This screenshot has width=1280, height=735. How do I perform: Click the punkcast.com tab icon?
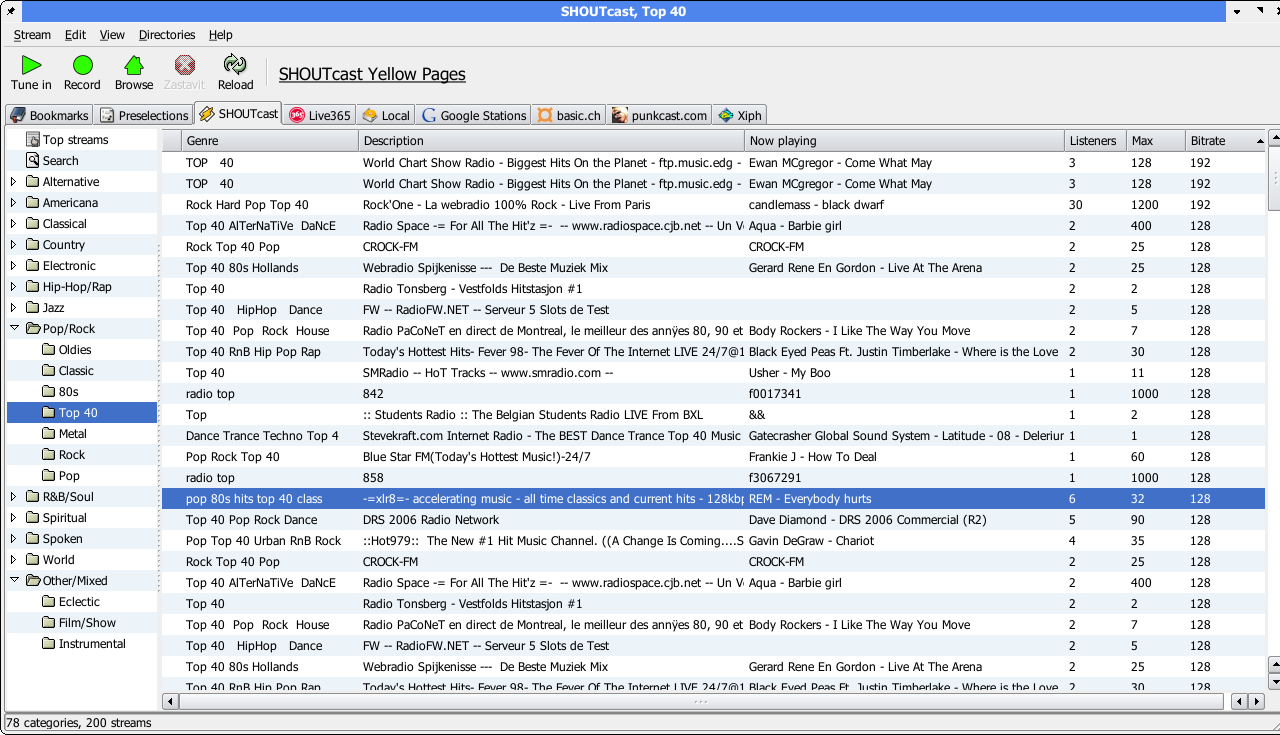(x=620, y=115)
